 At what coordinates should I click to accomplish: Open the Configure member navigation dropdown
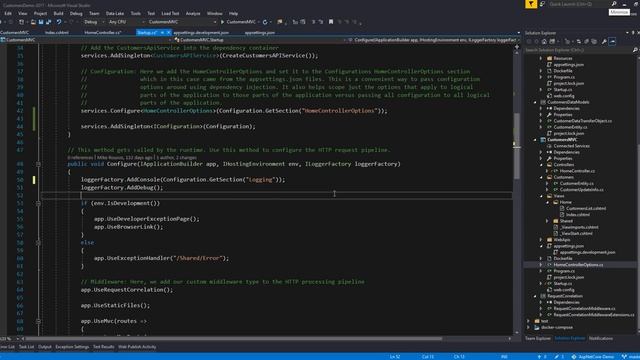click(x=434, y=40)
